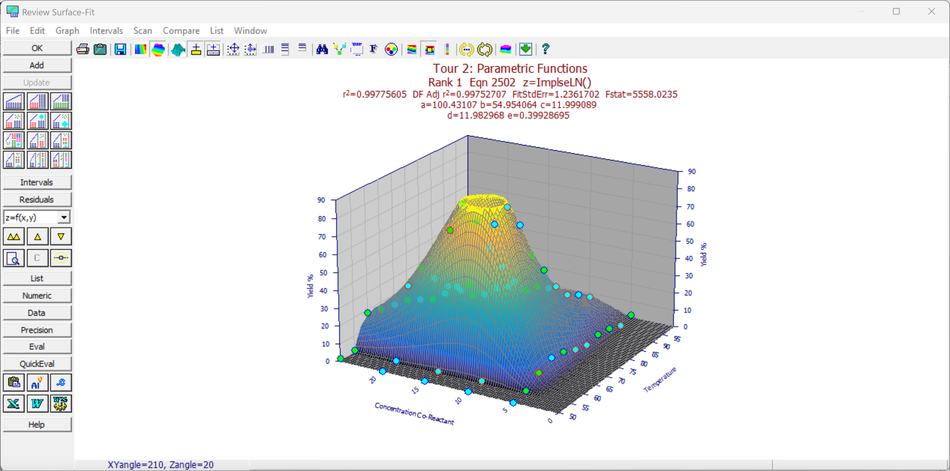Open the List menu in menu bar
The image size is (950, 471).
click(217, 30)
